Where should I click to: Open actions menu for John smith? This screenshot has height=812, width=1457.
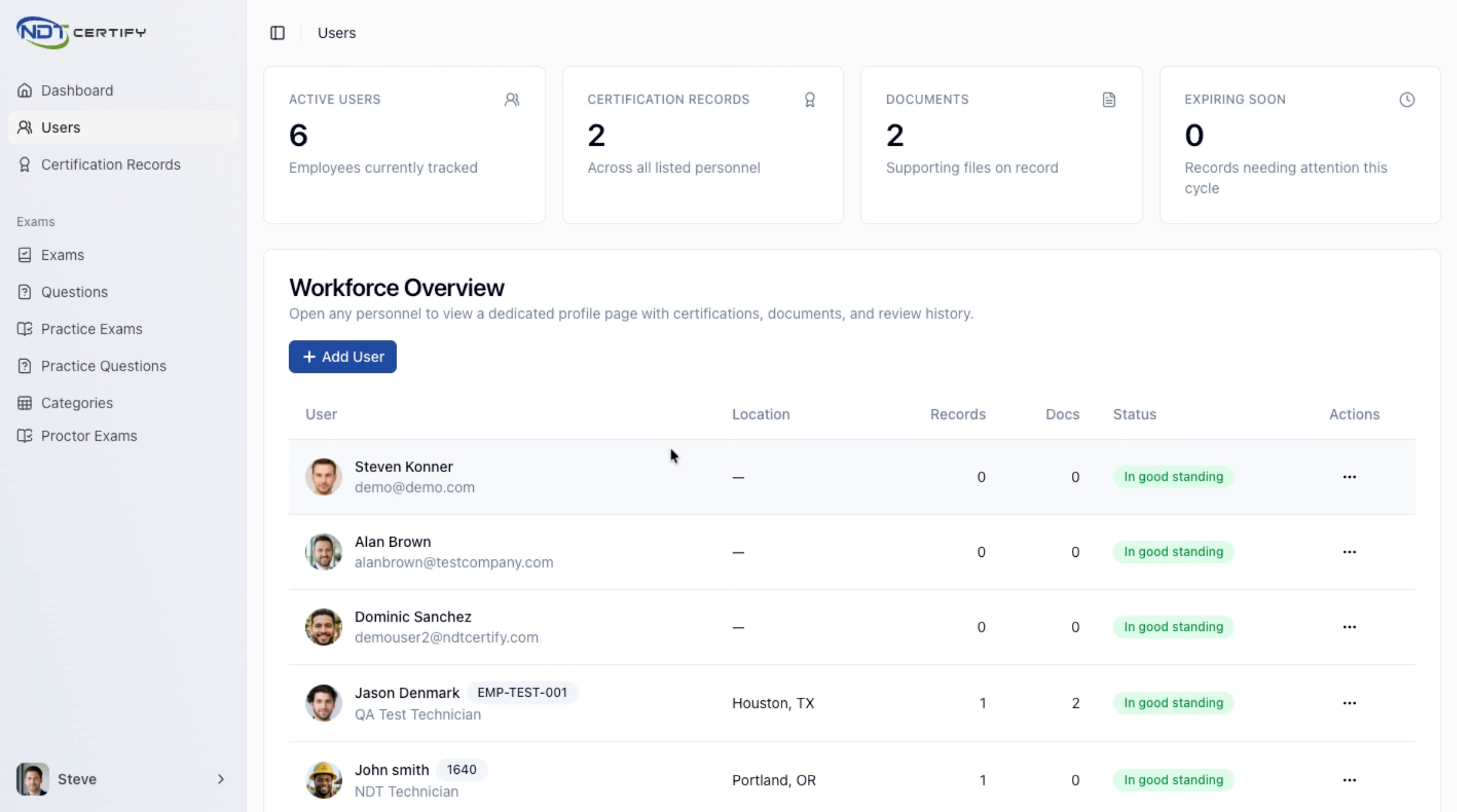(x=1350, y=780)
